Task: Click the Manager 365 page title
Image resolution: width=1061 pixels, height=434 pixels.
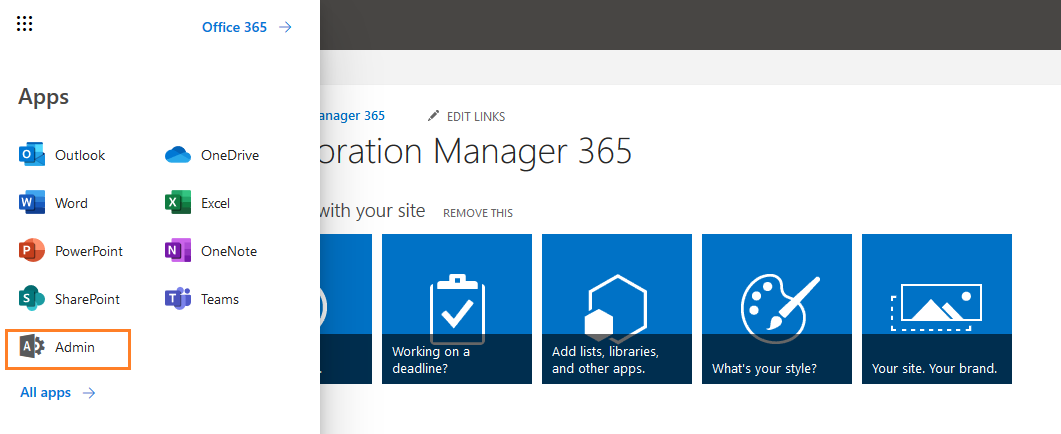Action: (x=476, y=150)
